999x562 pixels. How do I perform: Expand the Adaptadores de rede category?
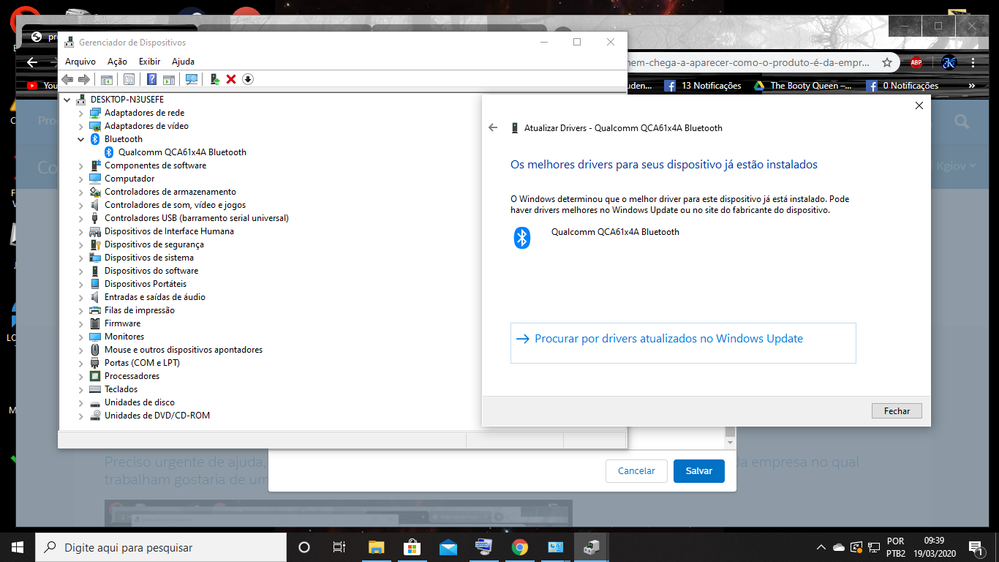click(x=81, y=113)
